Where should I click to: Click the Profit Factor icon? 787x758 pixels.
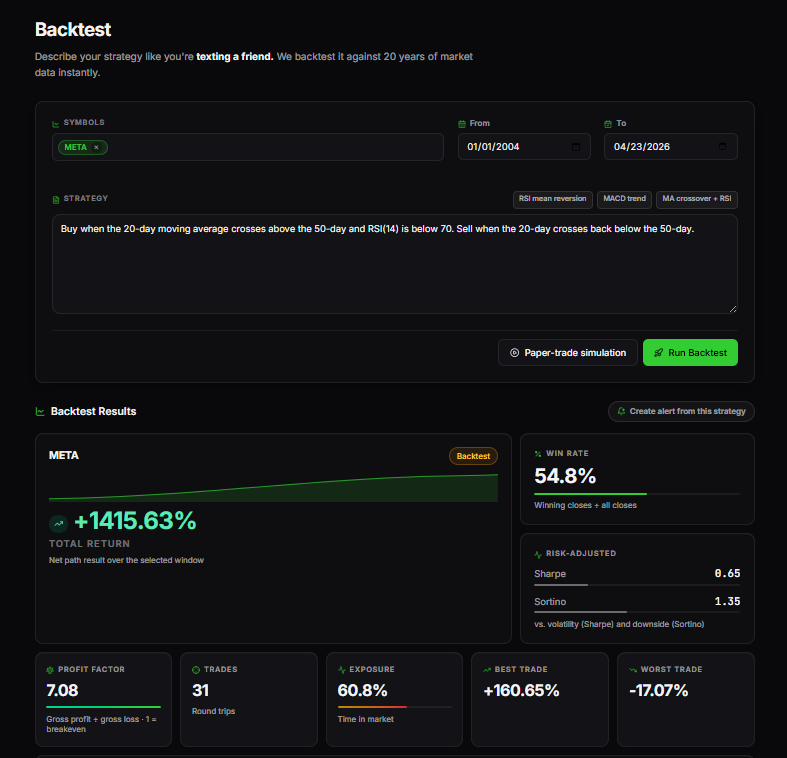pos(50,670)
